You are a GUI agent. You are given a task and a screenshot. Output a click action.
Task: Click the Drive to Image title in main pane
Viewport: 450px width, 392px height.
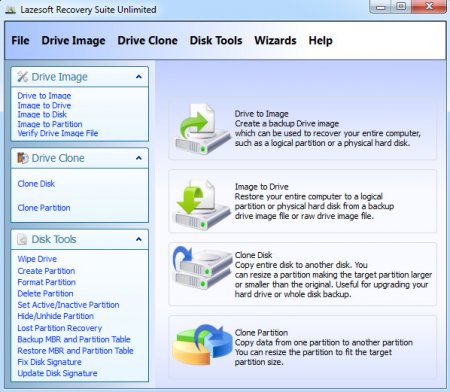point(262,114)
